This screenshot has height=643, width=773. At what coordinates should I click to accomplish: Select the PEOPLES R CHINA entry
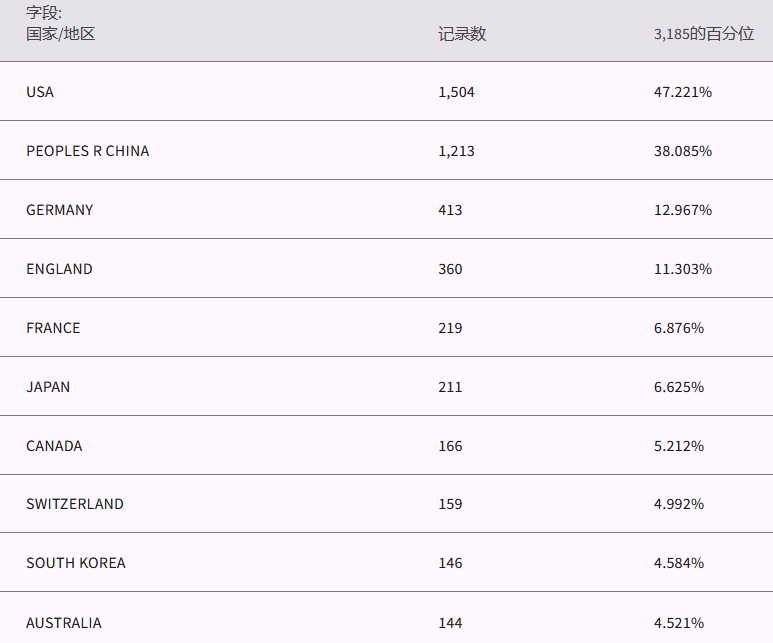[x=88, y=151]
